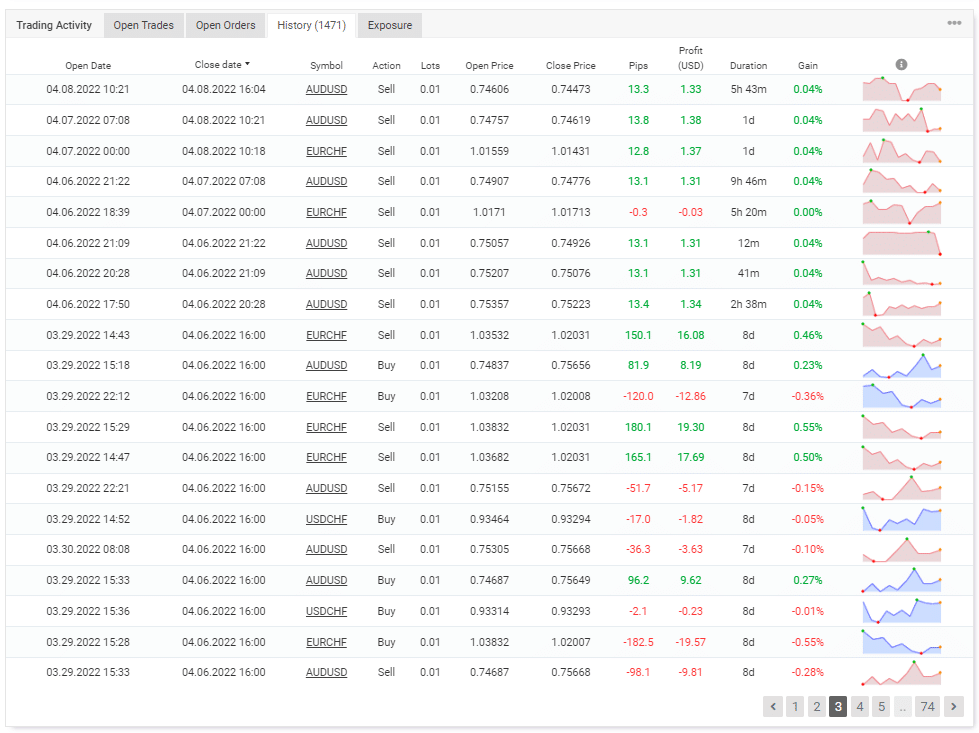Open EURCHF link in the 150.1 pips row
The image size is (979, 733).
coord(327,335)
